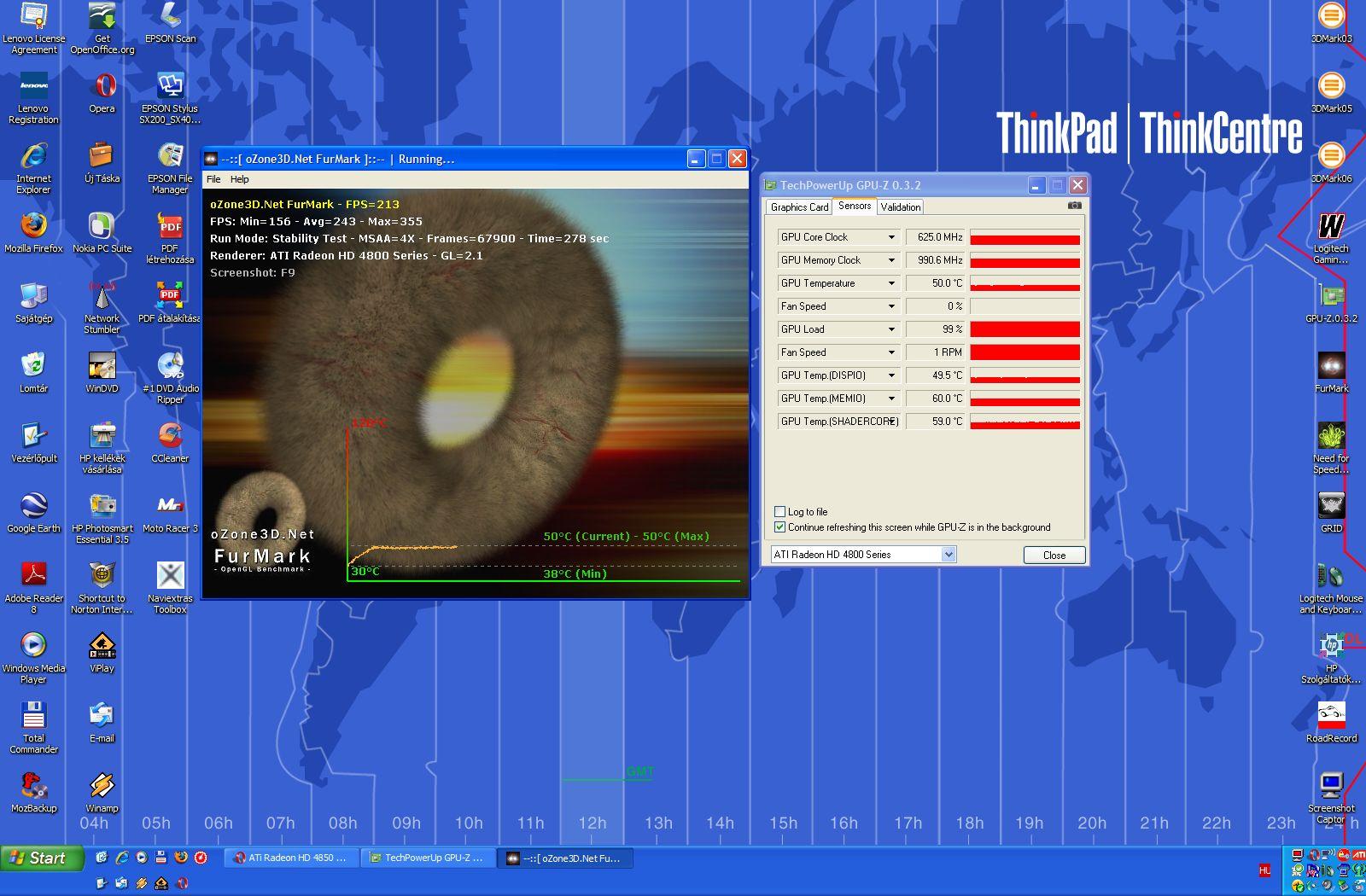This screenshot has width=1366, height=896.
Task: Click GPU Load red sensor graph
Action: (1024, 329)
